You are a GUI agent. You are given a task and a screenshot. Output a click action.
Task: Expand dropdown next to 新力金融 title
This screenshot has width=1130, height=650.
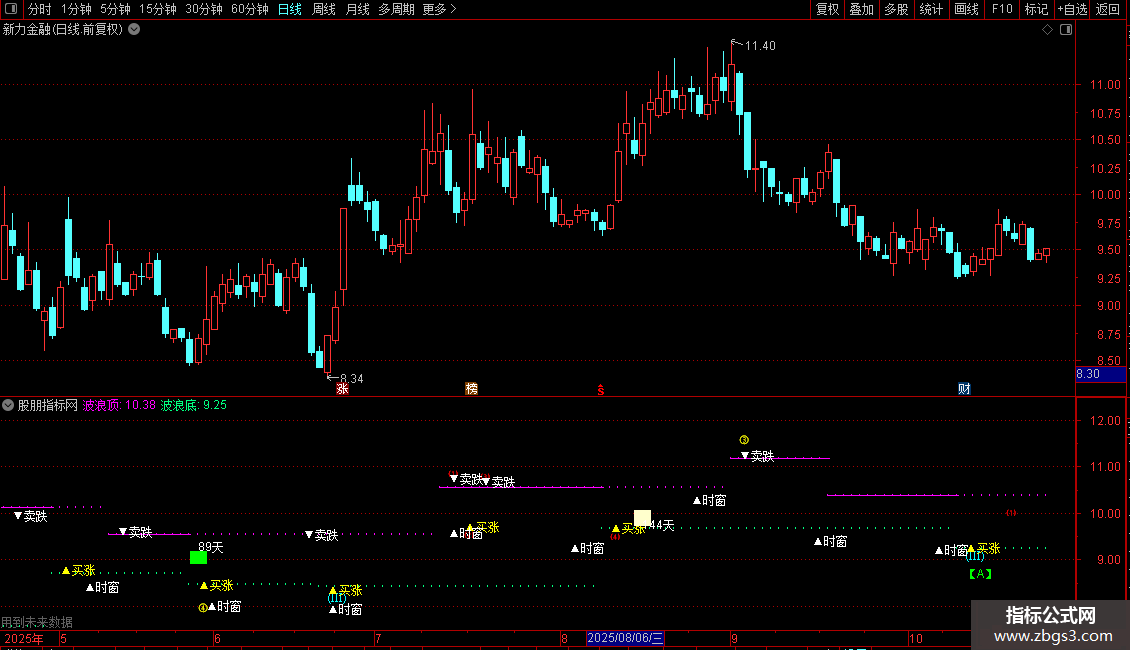coord(134,30)
